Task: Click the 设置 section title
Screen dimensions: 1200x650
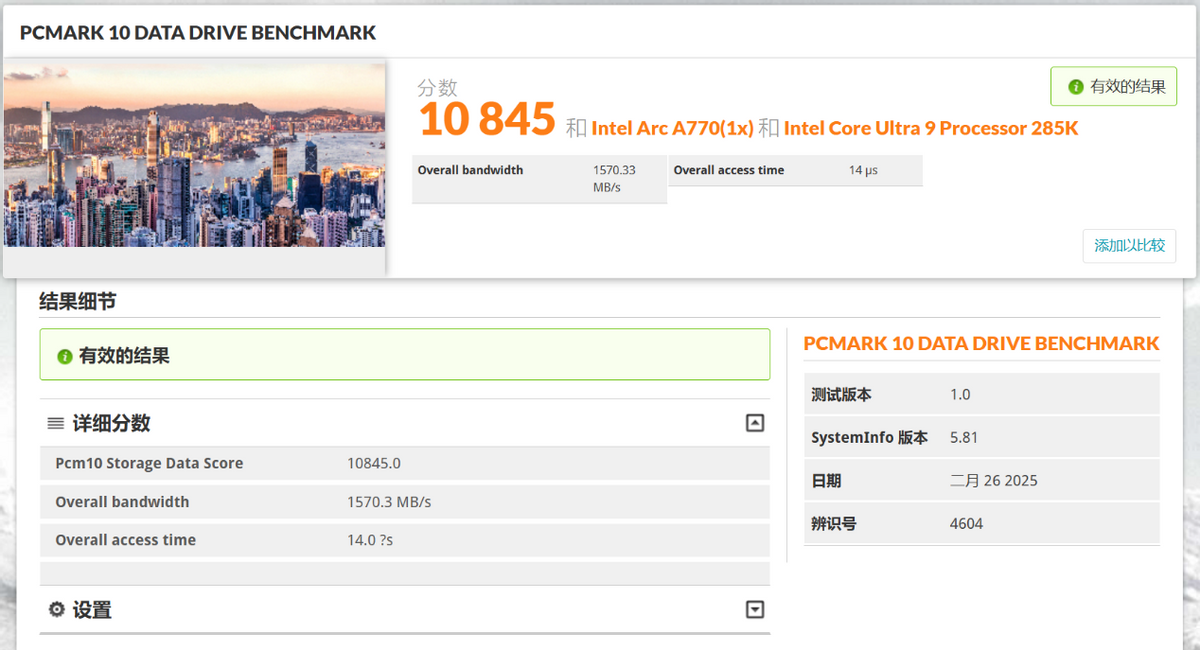Action: tap(92, 609)
